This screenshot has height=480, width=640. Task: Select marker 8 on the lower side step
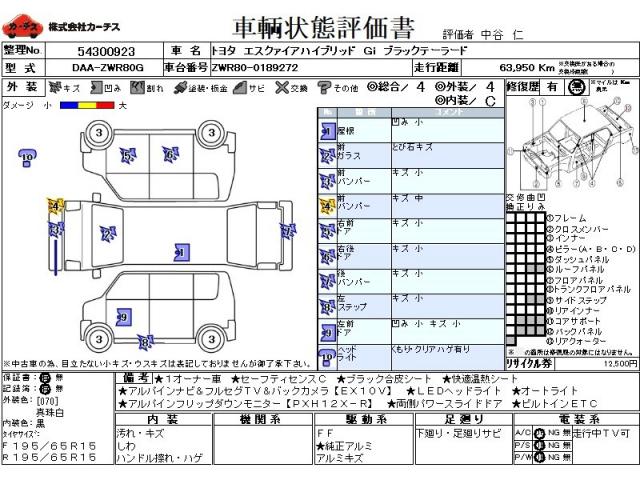coord(145,342)
